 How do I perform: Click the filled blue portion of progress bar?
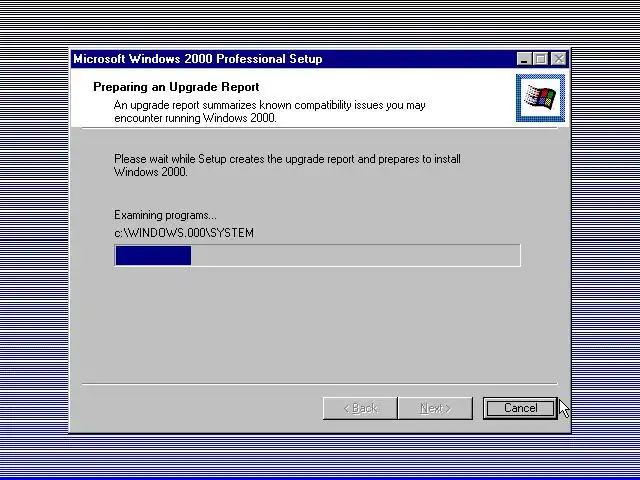pos(153,256)
